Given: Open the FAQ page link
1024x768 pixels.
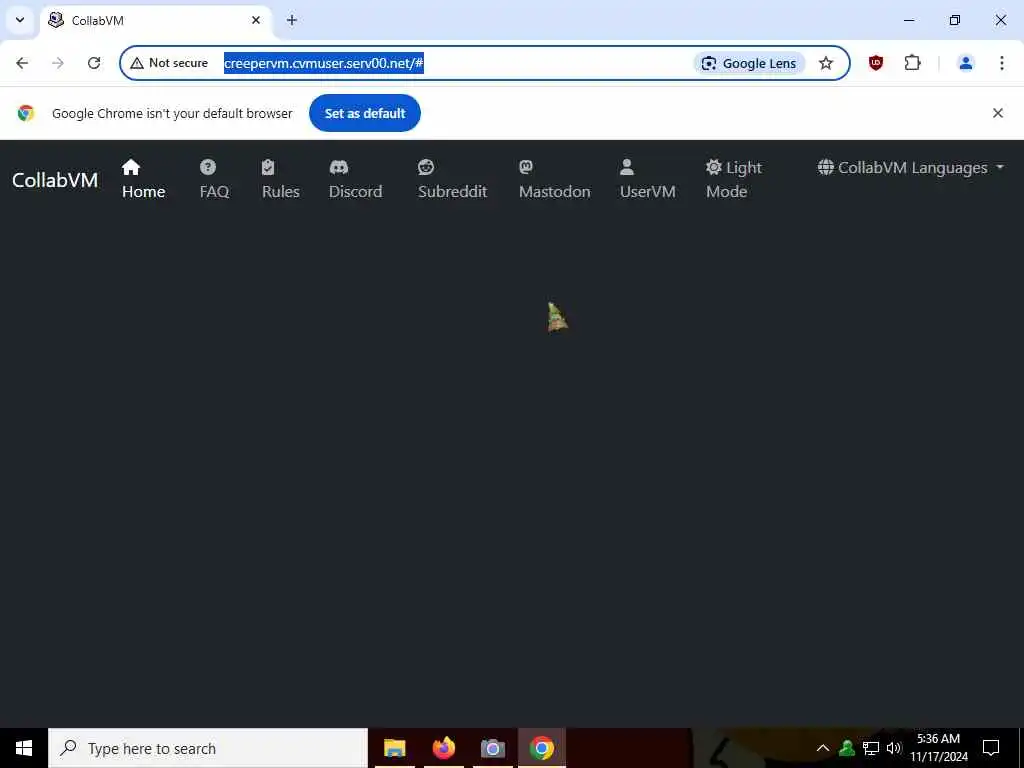Looking at the screenshot, I should [x=214, y=179].
